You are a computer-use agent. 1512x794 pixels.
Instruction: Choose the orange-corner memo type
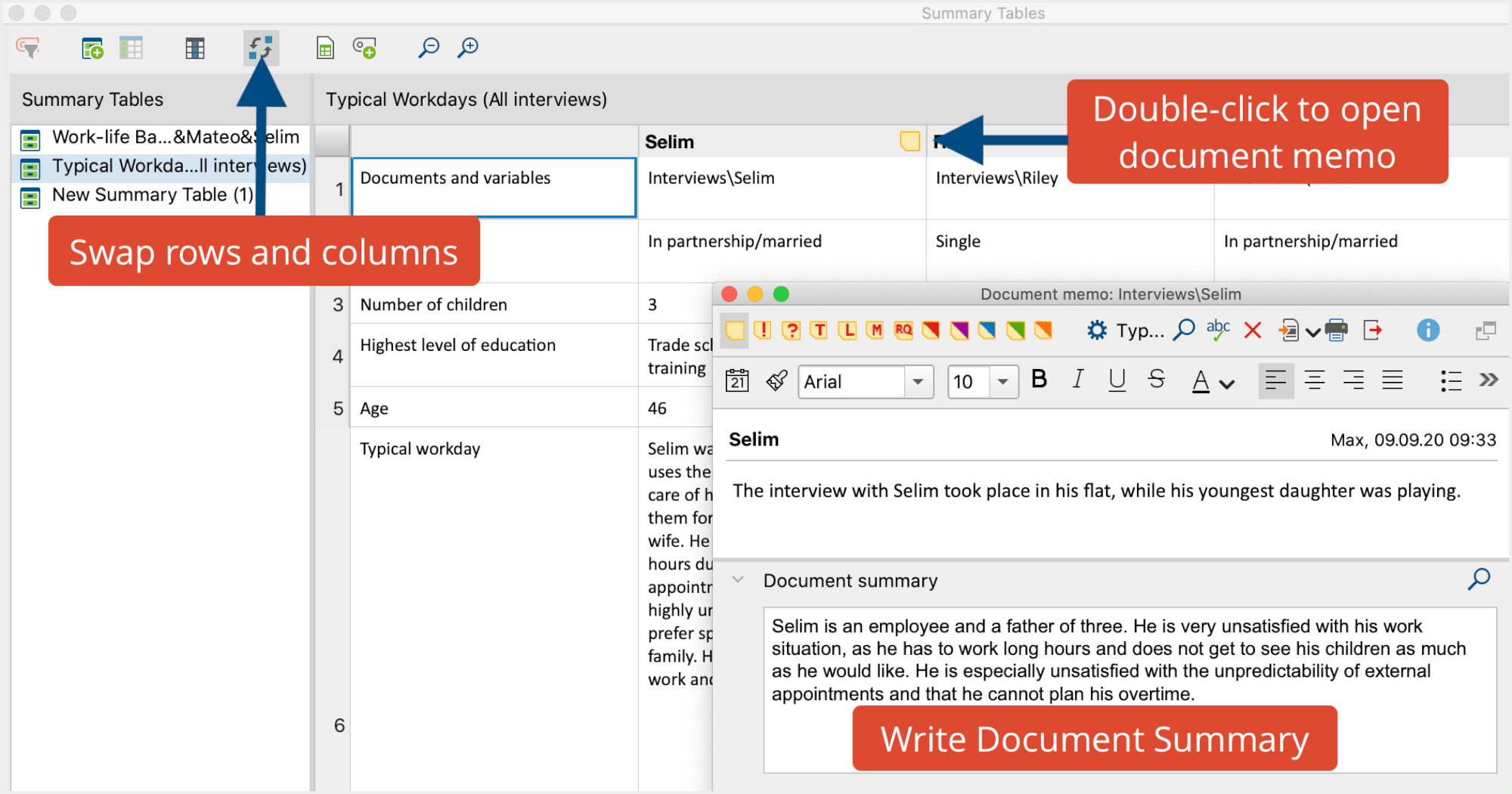coord(1044,330)
